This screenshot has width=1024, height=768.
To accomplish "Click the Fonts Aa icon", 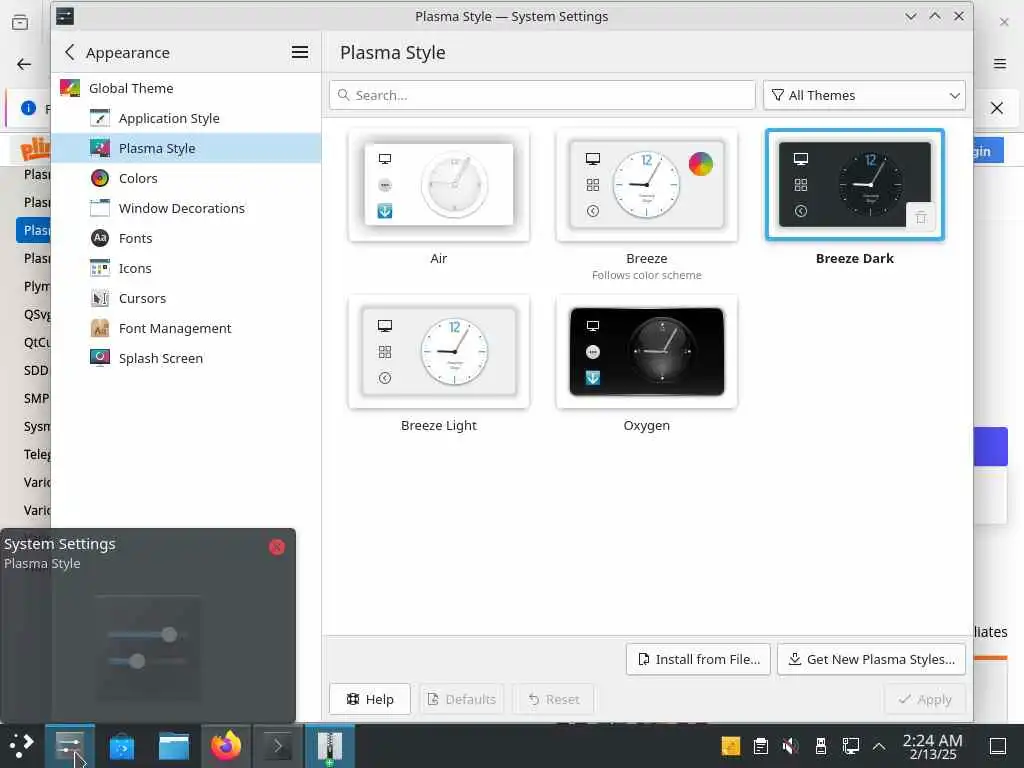I will pyautogui.click(x=100, y=238).
